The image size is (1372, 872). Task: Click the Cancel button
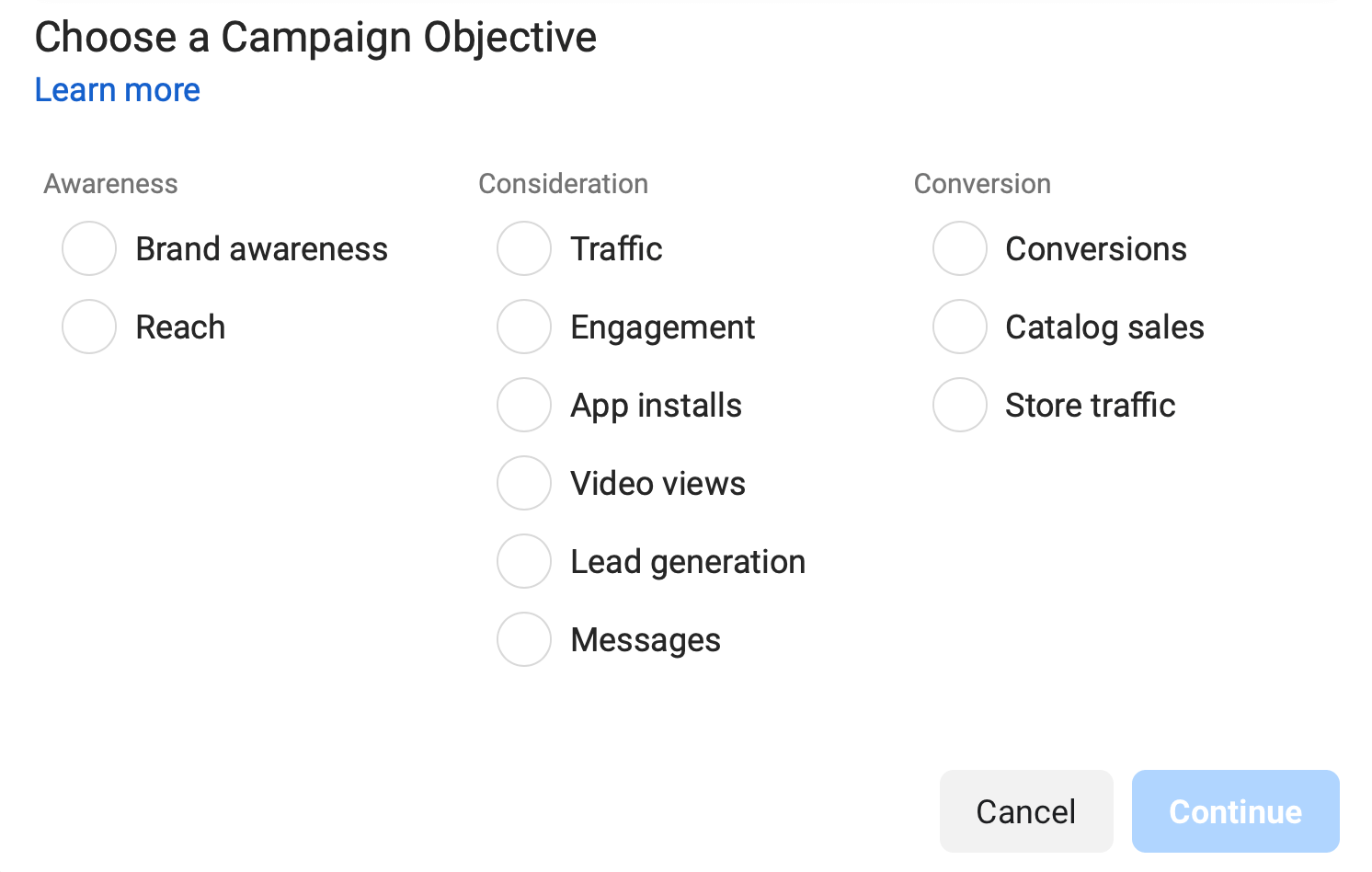tap(1026, 811)
